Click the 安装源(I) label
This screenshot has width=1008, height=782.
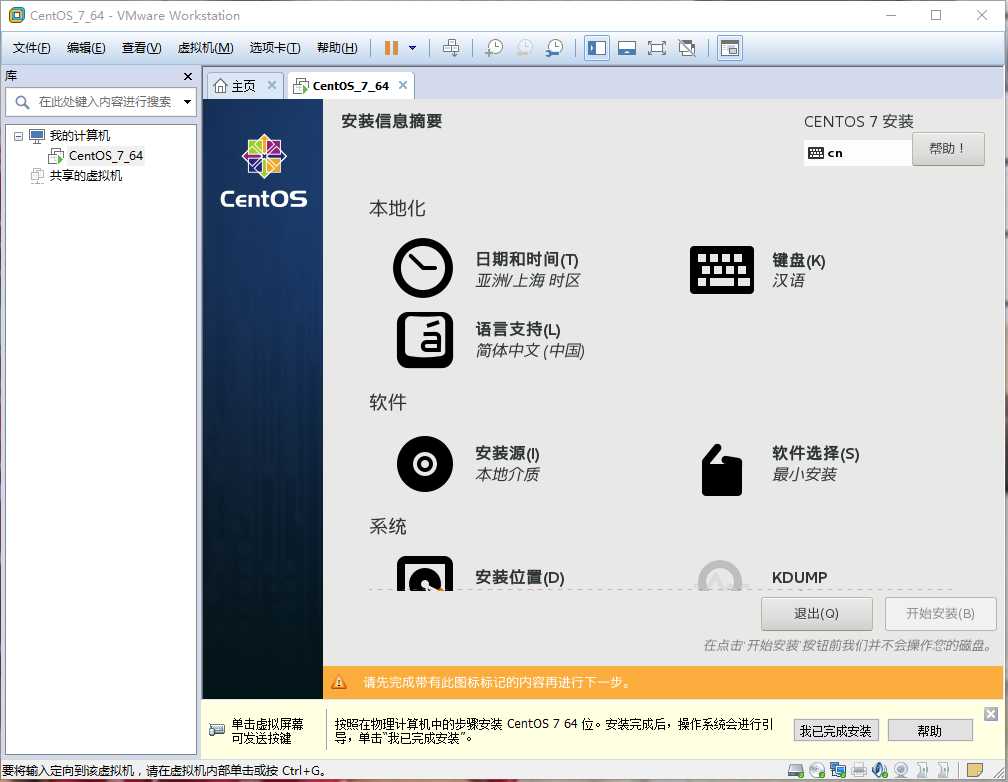tap(507, 453)
